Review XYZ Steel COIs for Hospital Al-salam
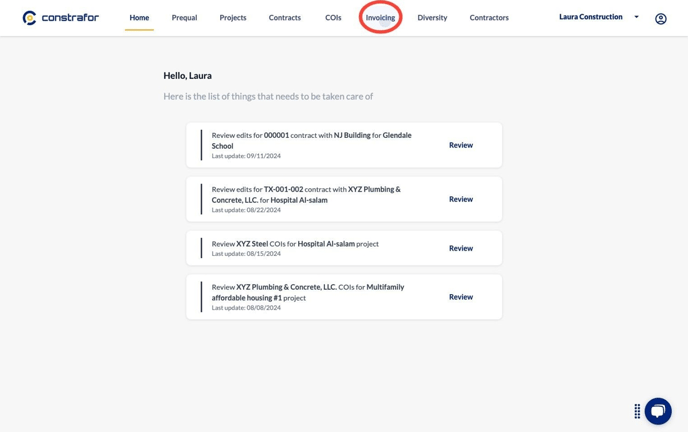This screenshot has height=432, width=688. coord(461,248)
